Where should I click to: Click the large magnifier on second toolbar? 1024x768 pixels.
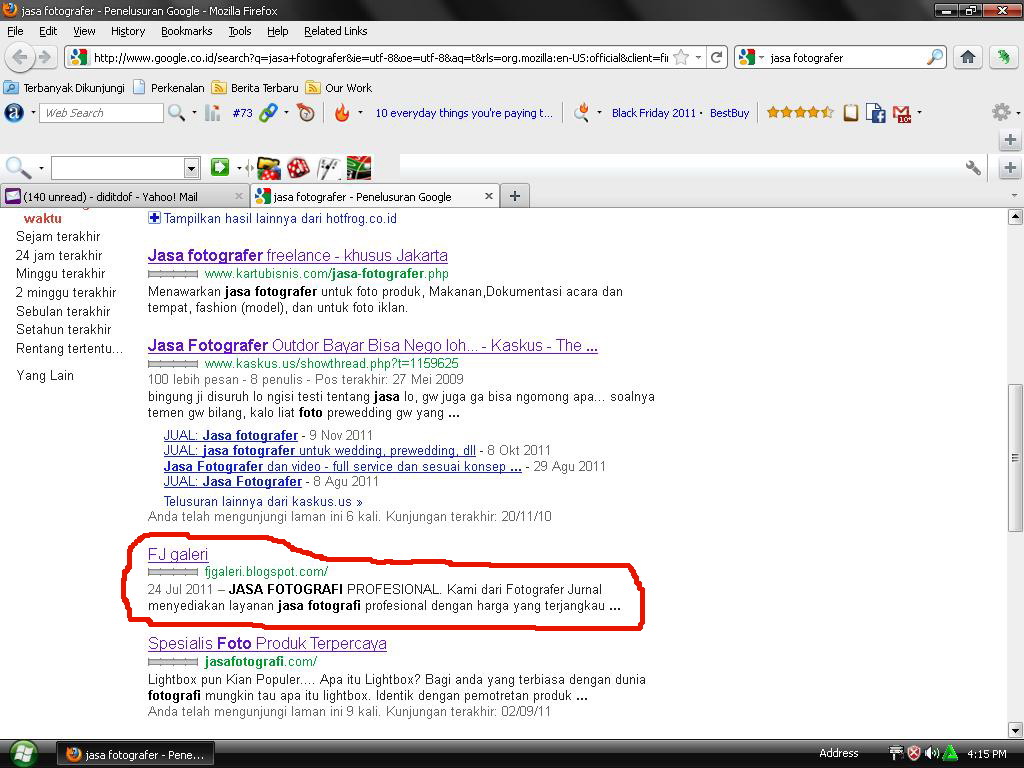(x=18, y=168)
